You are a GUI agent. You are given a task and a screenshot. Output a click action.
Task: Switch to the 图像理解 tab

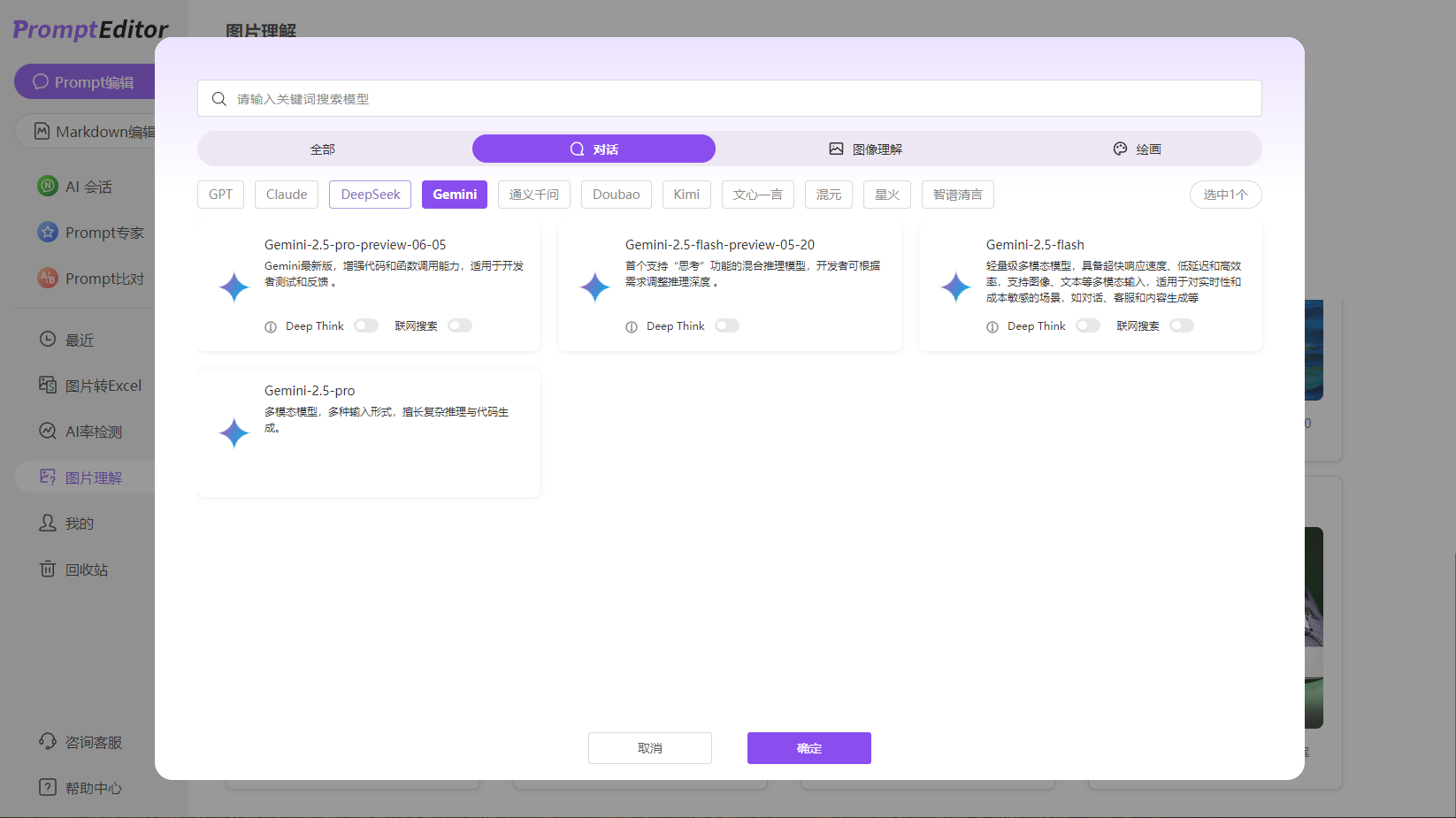[865, 149]
